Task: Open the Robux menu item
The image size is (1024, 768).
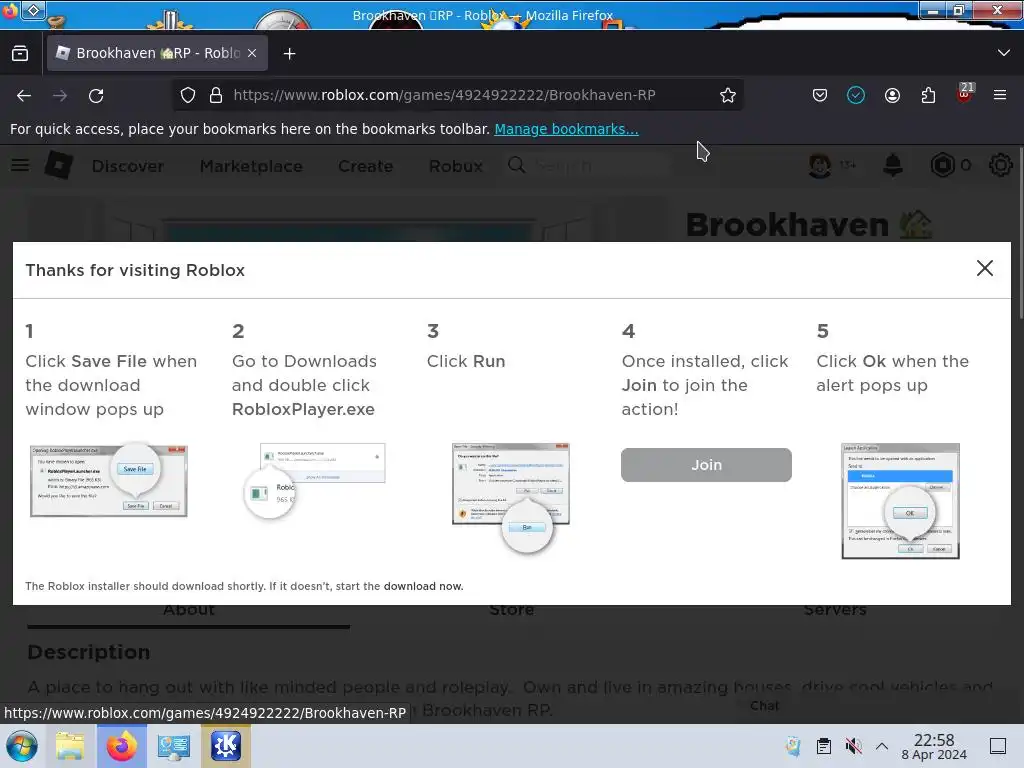Action: [x=456, y=167]
